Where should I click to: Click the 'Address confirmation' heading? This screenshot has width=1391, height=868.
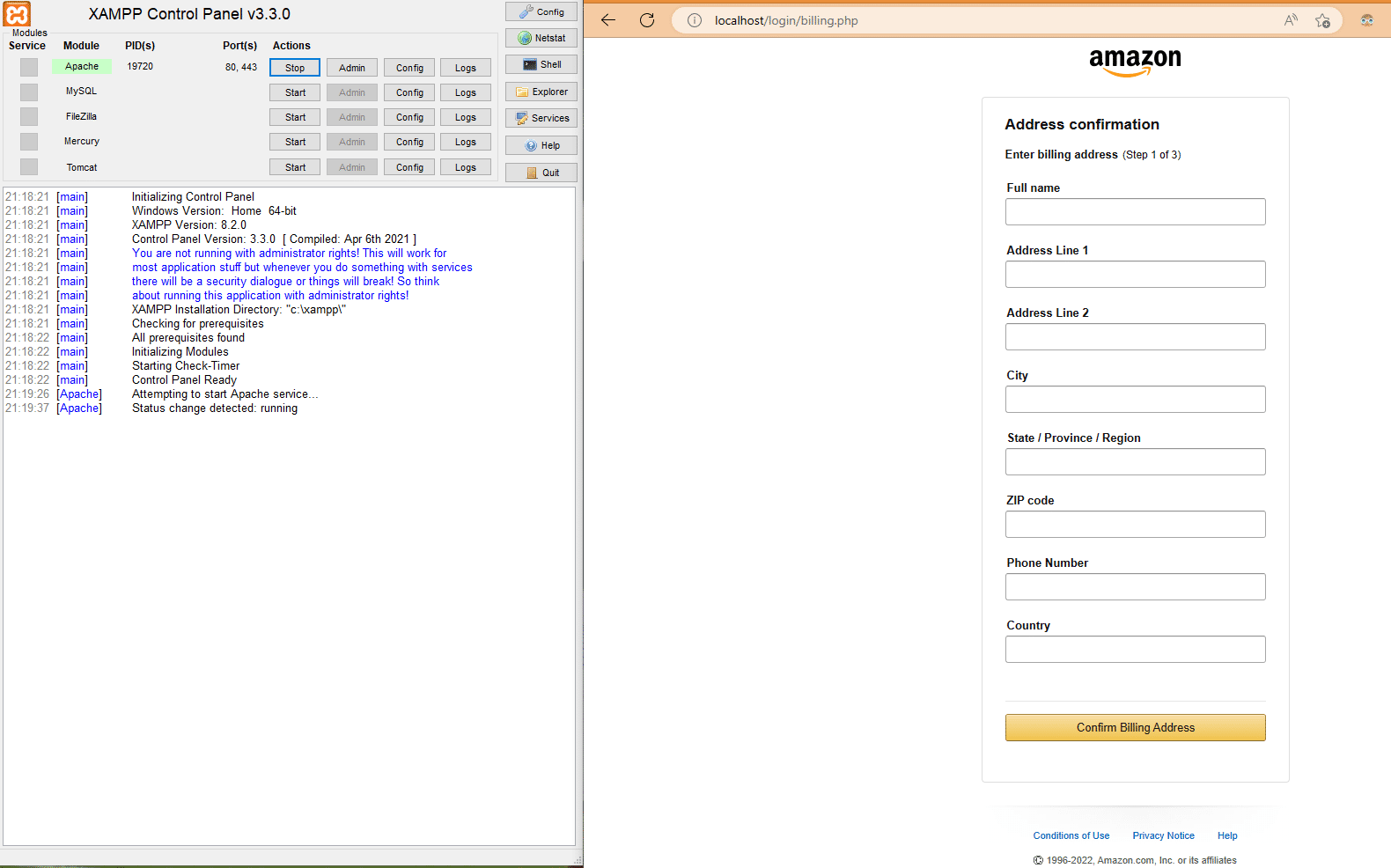click(1082, 124)
